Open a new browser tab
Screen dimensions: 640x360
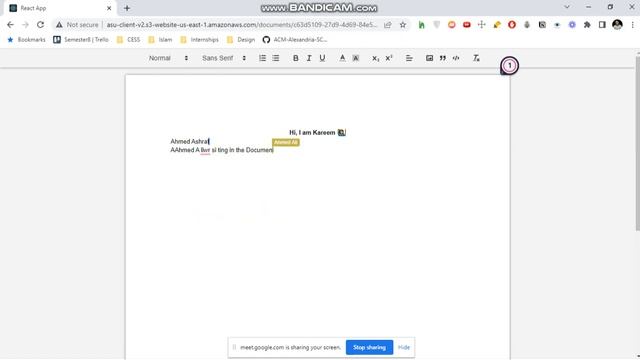click(x=127, y=8)
